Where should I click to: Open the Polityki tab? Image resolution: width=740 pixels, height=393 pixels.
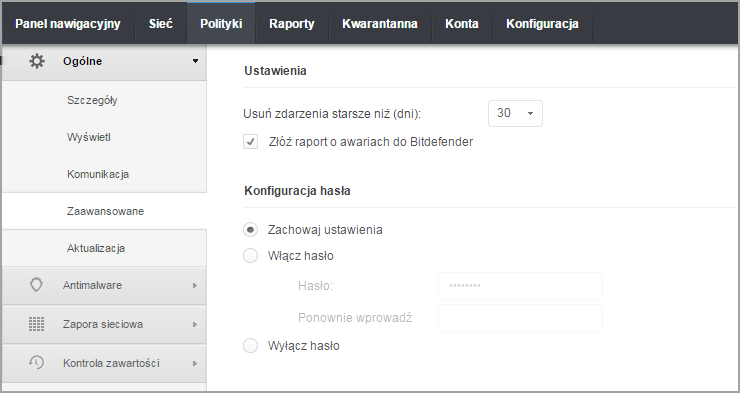pyautogui.click(x=221, y=24)
